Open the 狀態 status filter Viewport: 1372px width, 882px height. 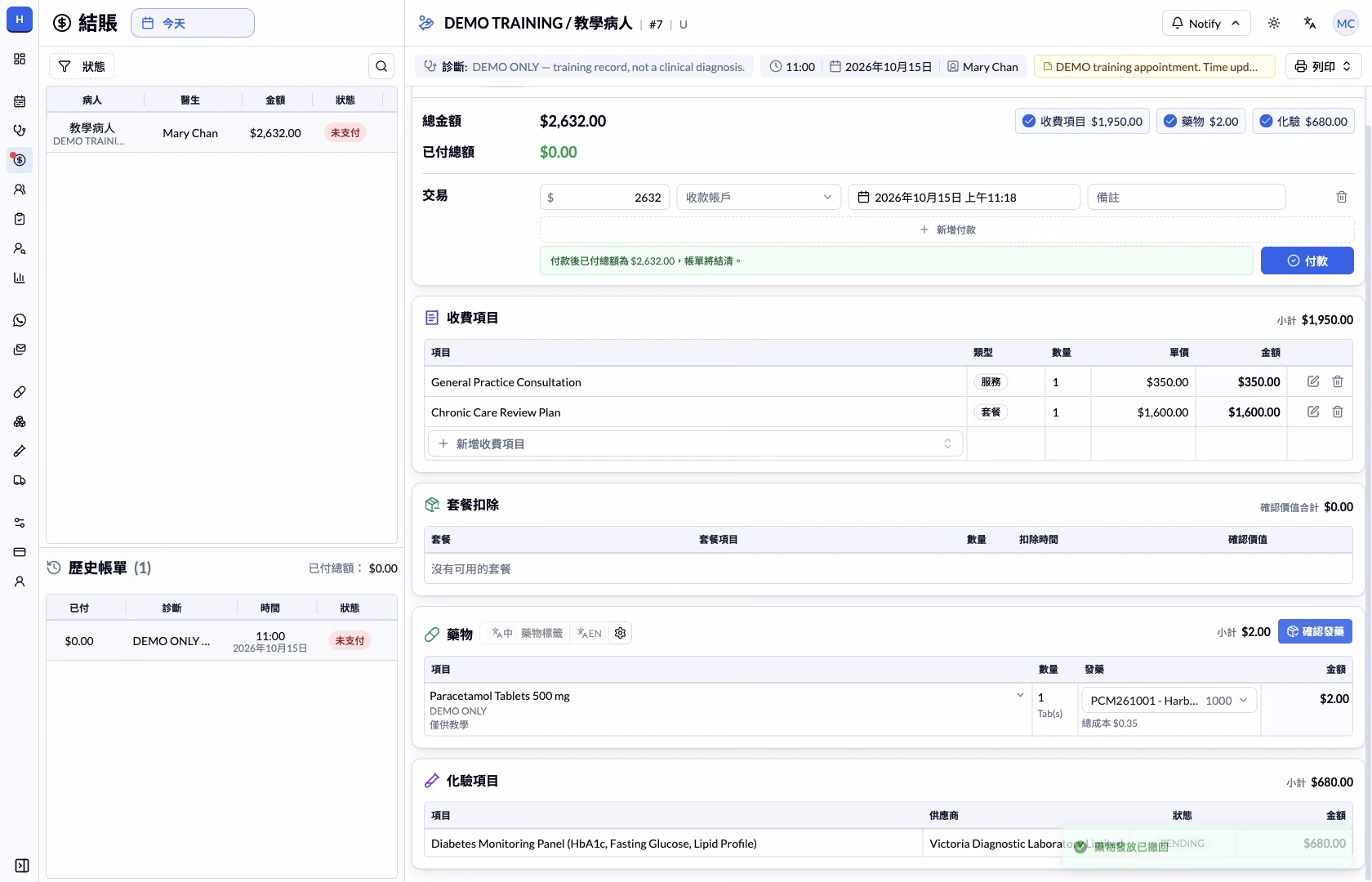tap(82, 66)
